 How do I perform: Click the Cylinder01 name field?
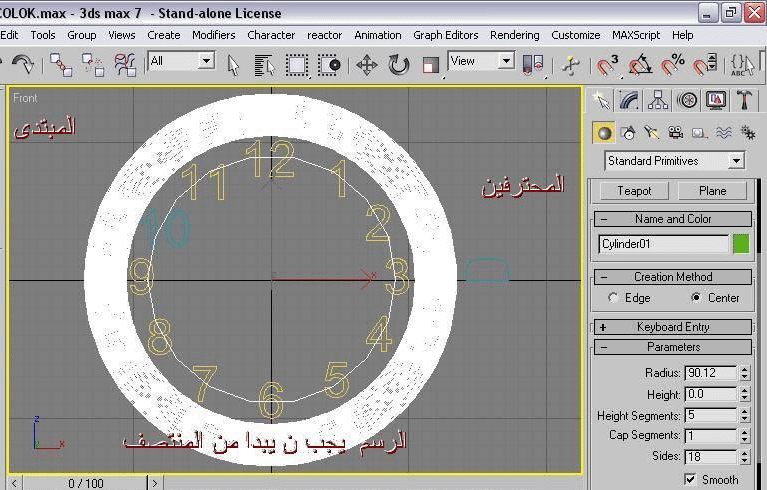point(663,244)
